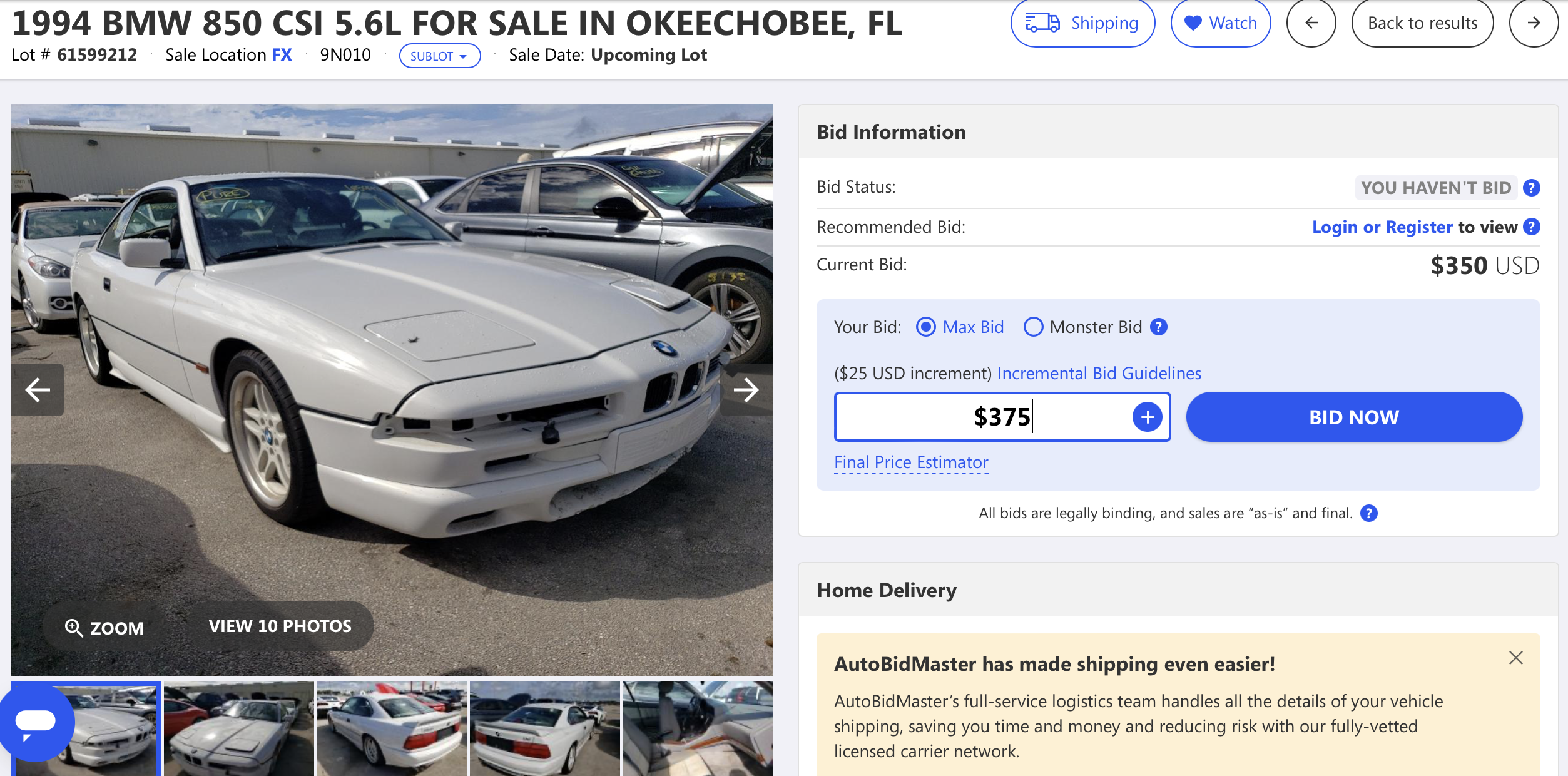Click the help icon next to Bid Status
This screenshot has height=776, width=1568.
click(x=1531, y=187)
